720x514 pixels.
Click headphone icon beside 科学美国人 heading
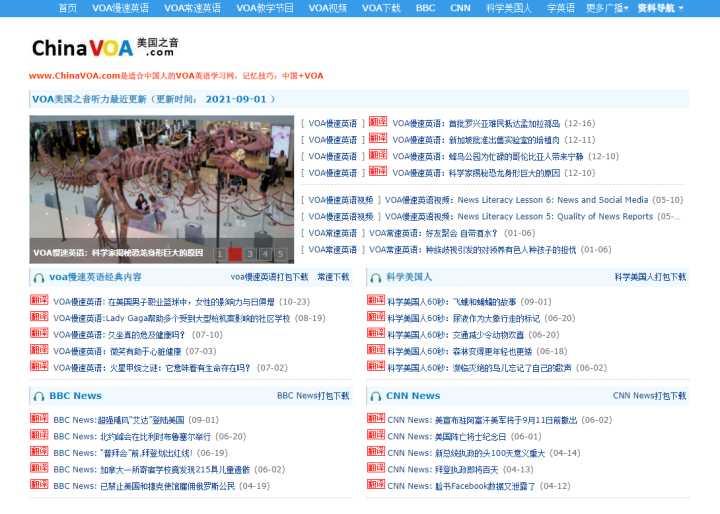(376, 277)
